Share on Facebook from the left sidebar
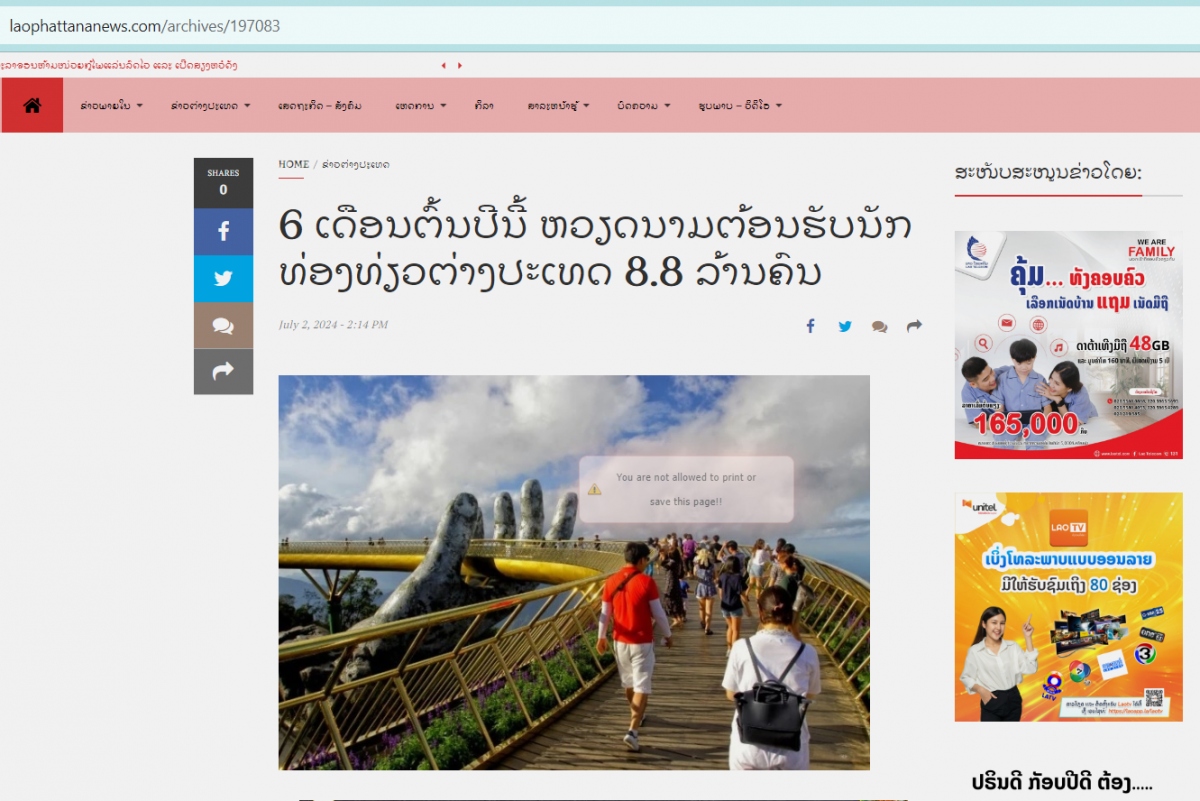This screenshot has width=1200, height=801. tap(223, 232)
